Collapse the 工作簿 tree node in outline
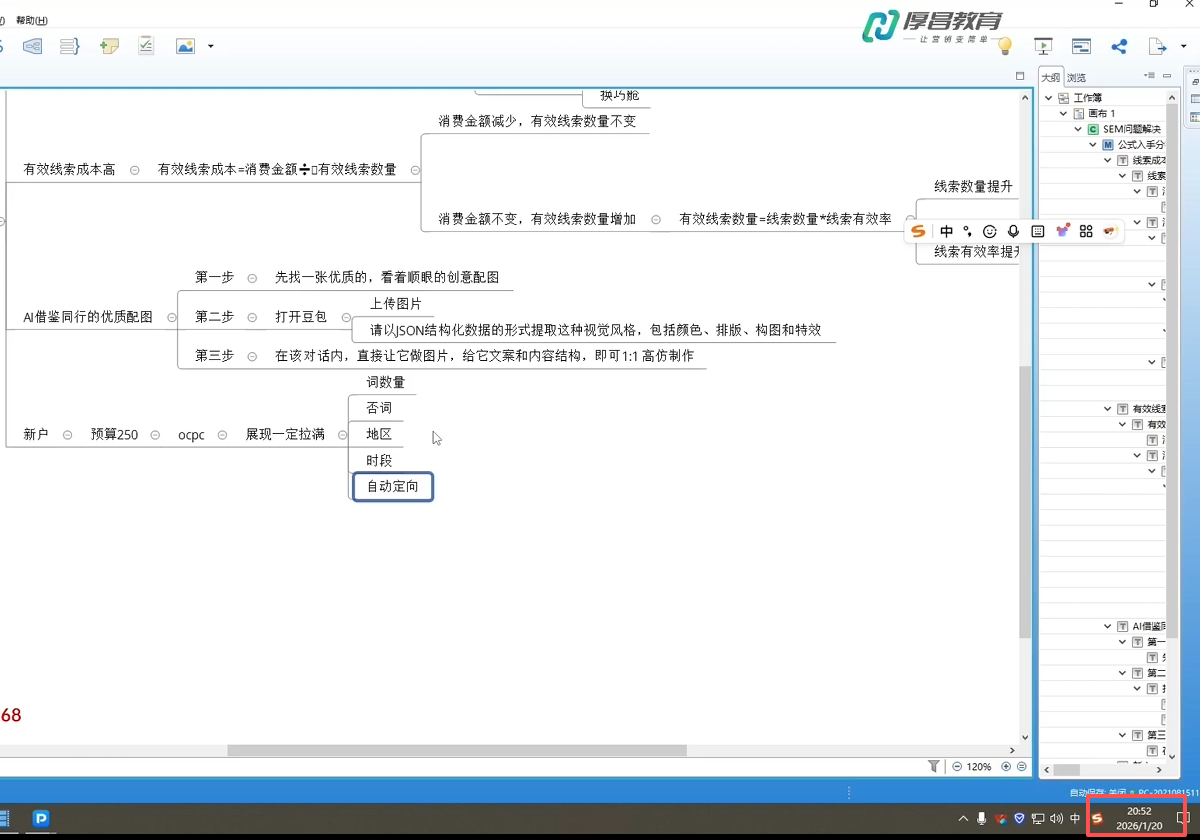The image size is (1200, 840). [x=1049, y=98]
